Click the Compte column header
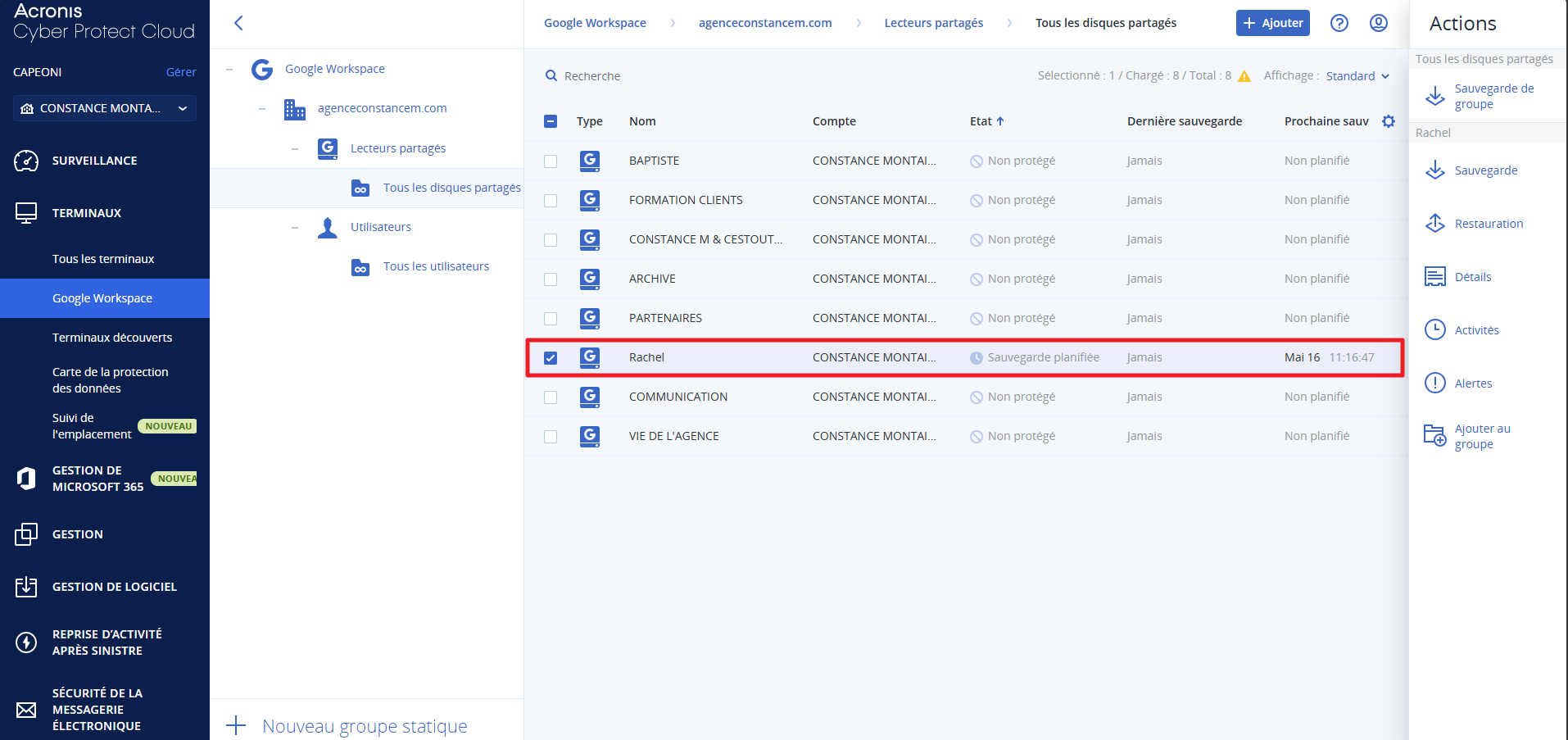 [834, 121]
